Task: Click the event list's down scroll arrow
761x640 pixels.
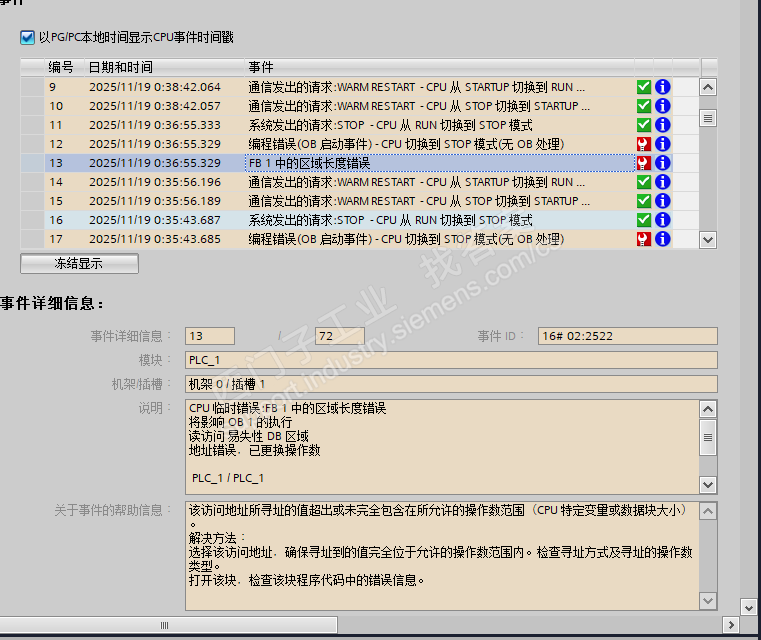Action: (708, 240)
